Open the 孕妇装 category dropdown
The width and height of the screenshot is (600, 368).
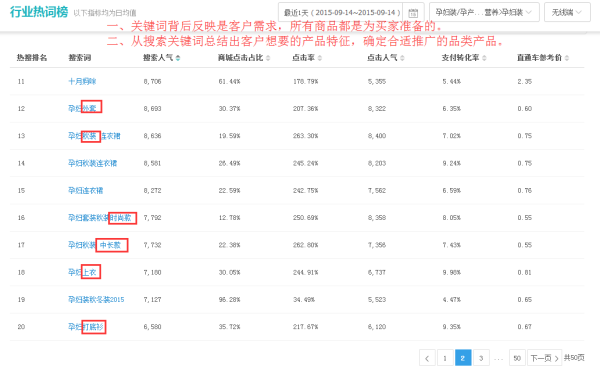484,12
